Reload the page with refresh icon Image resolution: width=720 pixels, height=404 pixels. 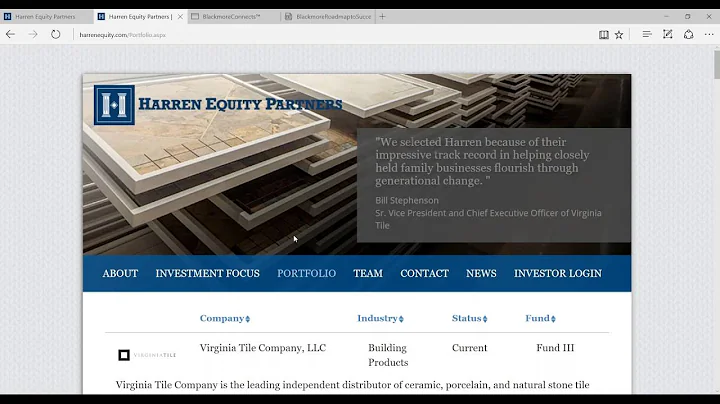point(56,34)
